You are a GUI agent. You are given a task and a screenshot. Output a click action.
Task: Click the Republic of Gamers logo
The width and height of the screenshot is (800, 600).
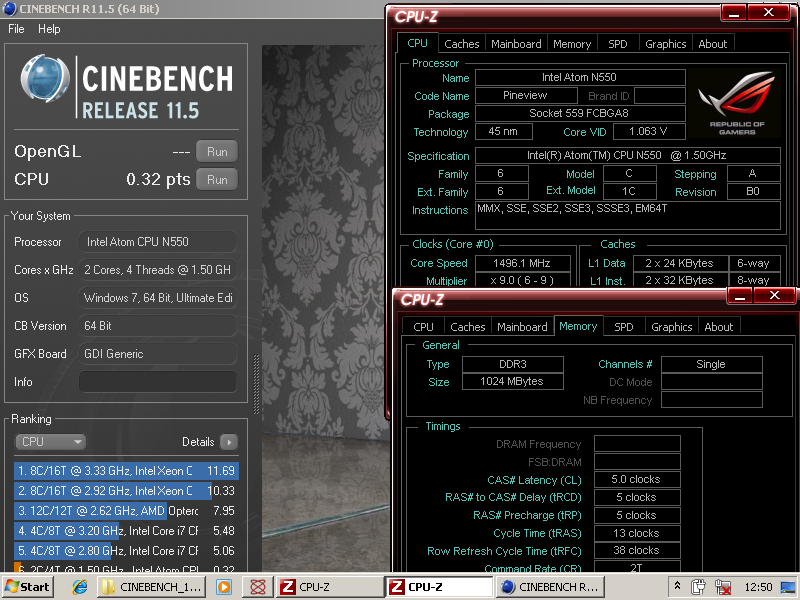click(x=737, y=103)
